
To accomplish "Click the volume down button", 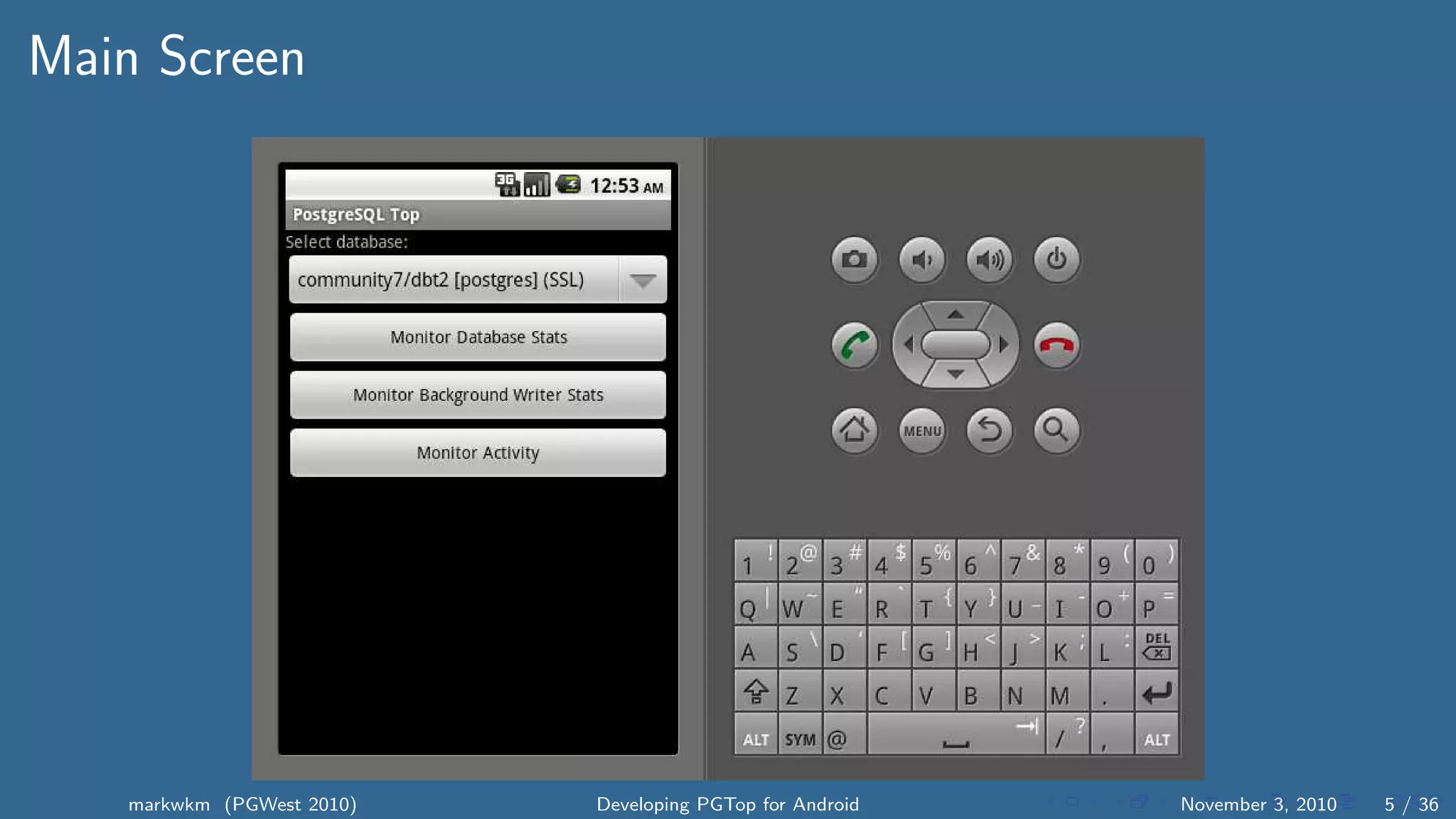I will 922,259.
